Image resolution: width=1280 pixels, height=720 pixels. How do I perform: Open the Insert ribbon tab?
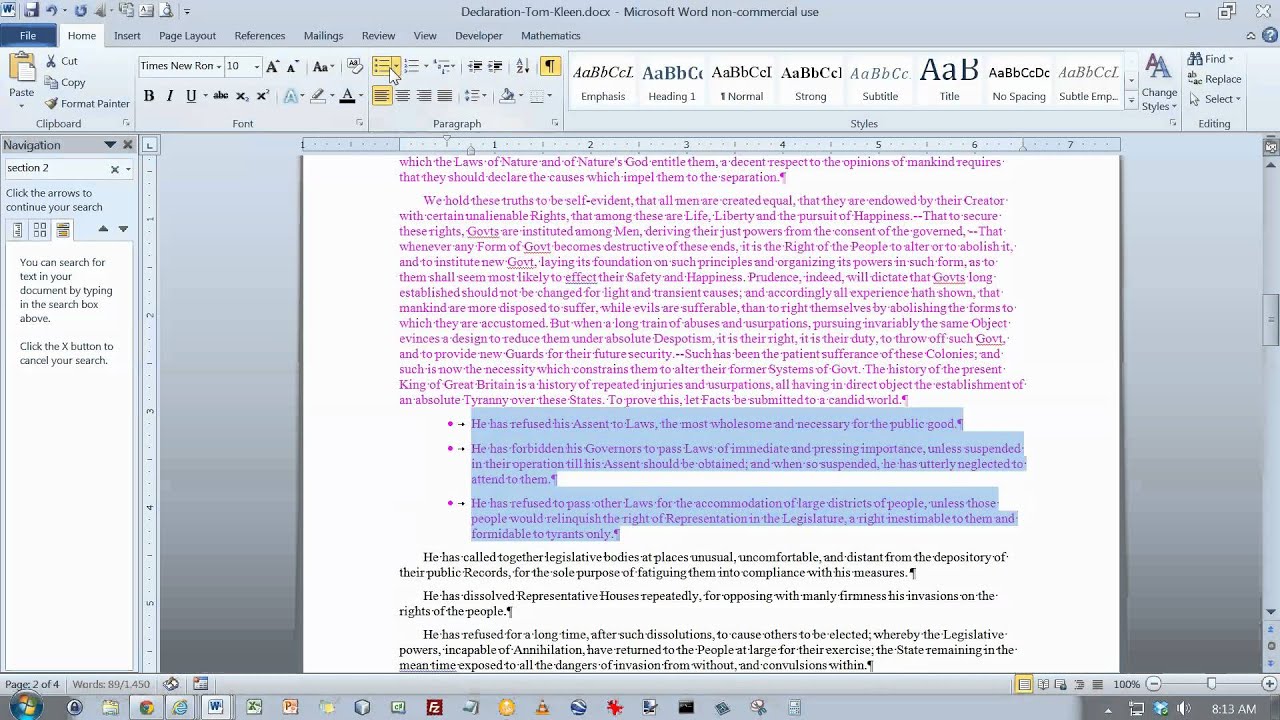click(127, 35)
